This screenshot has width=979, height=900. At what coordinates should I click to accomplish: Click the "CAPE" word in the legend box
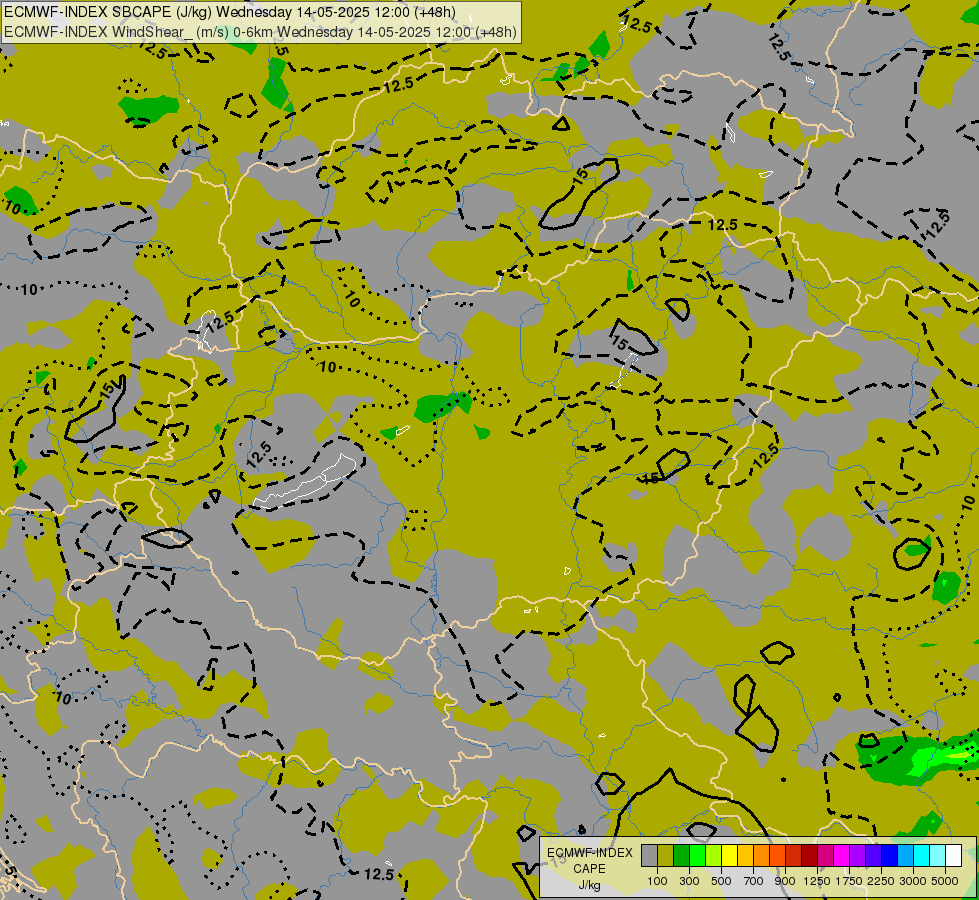tap(589, 869)
